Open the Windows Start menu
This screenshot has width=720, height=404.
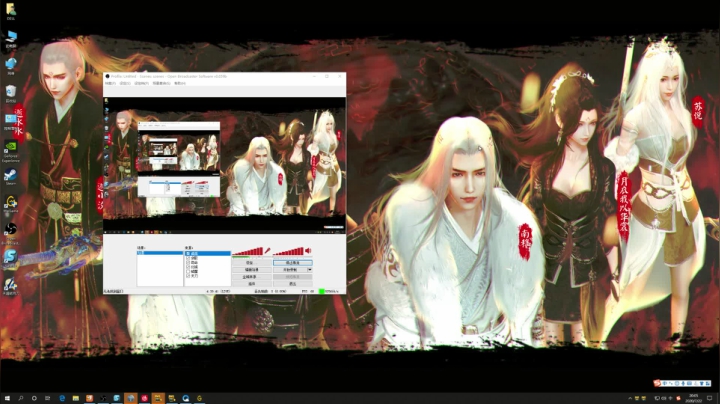[7, 398]
